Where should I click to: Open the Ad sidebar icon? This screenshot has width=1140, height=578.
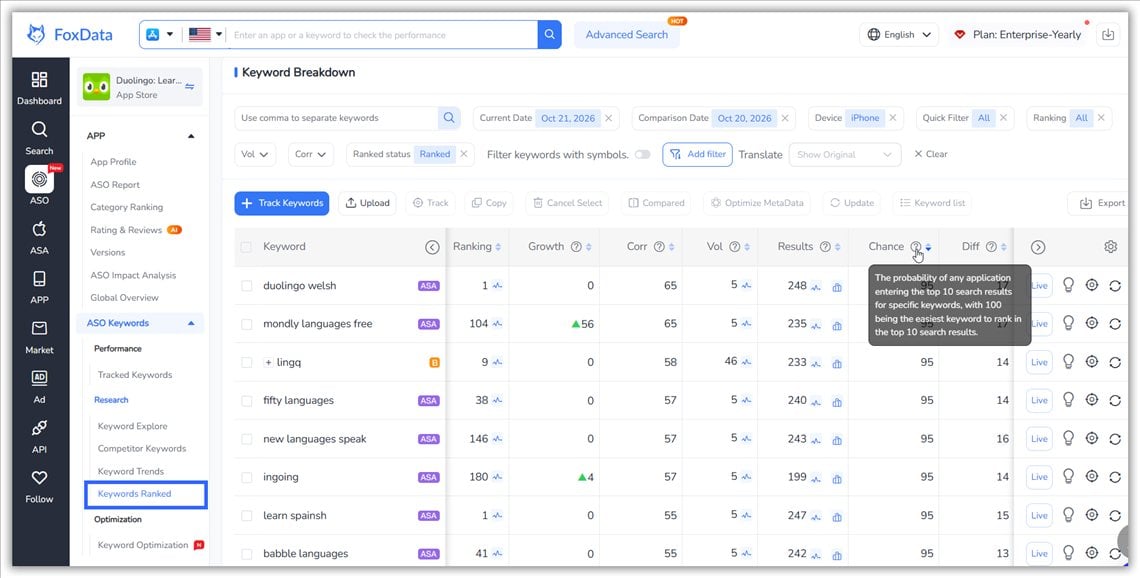(x=39, y=387)
